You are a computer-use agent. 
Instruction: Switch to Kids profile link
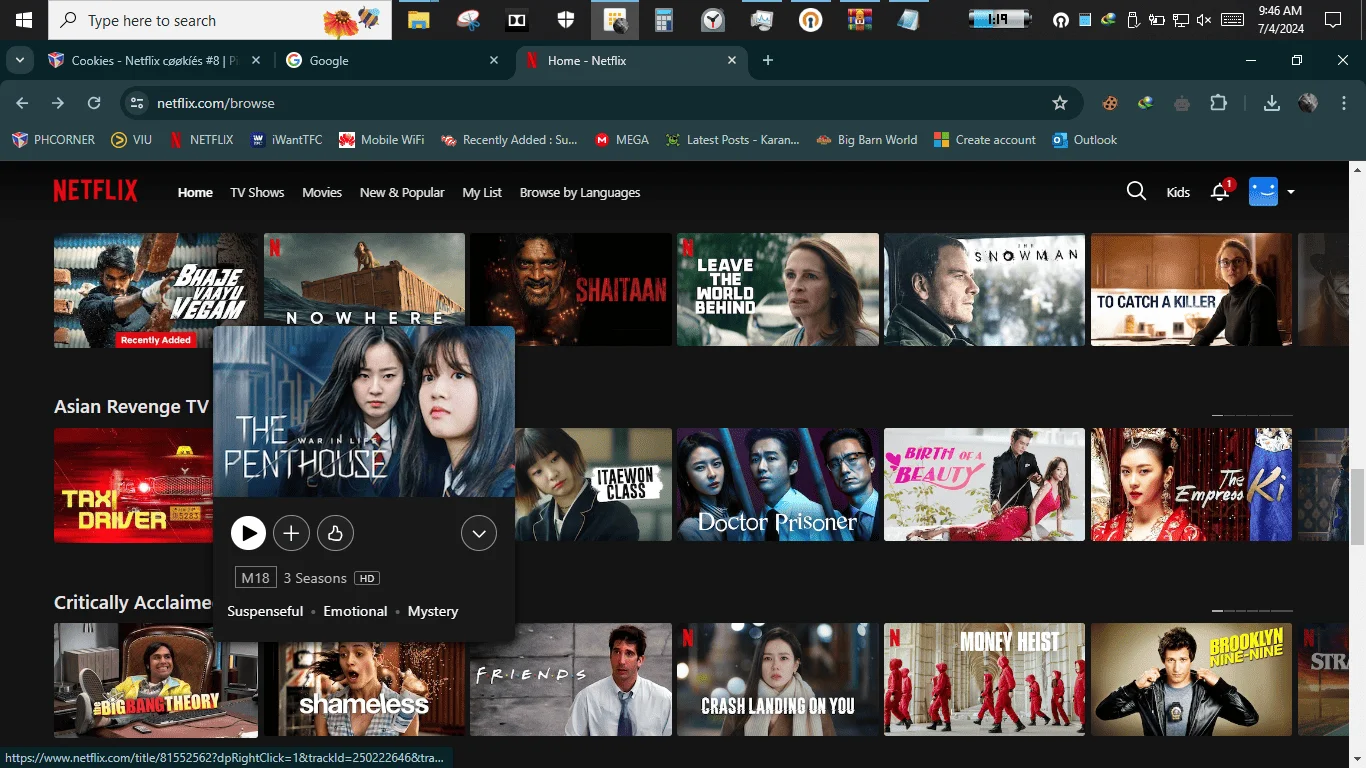[x=1178, y=192]
